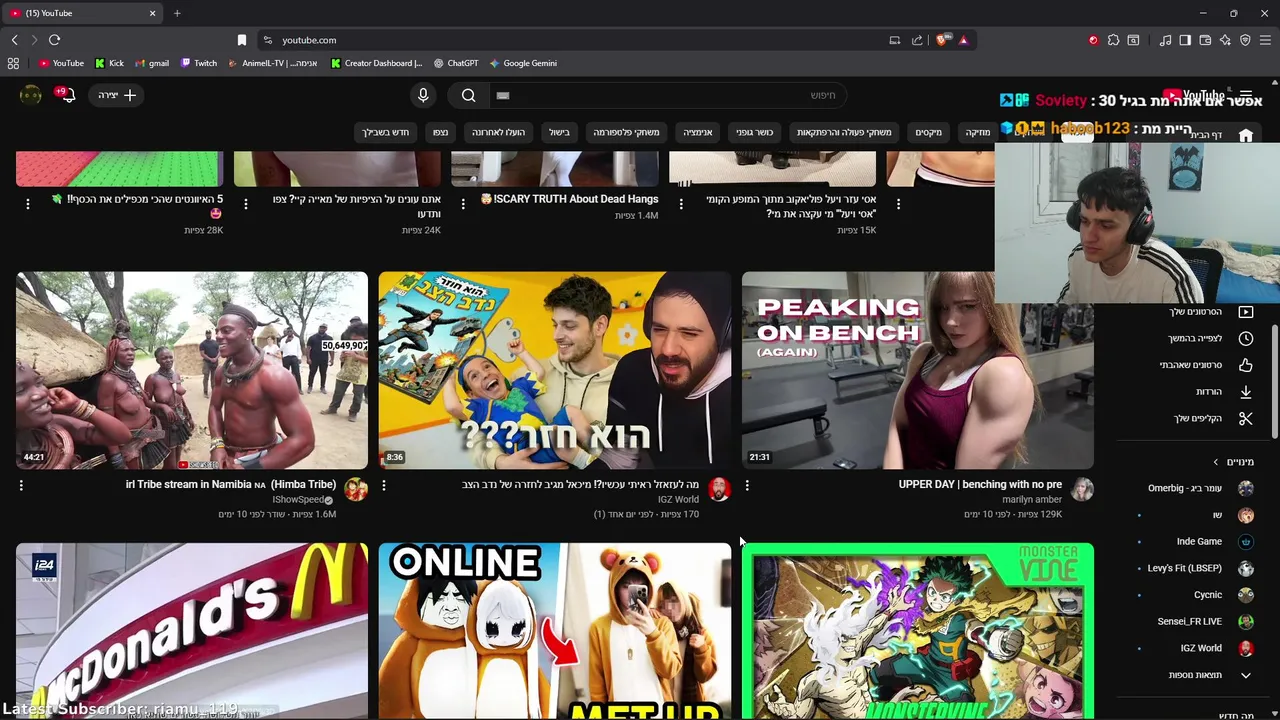Click the Brave Wallet icon in toolbar
This screenshot has width=1280, height=720.
[x=1205, y=40]
